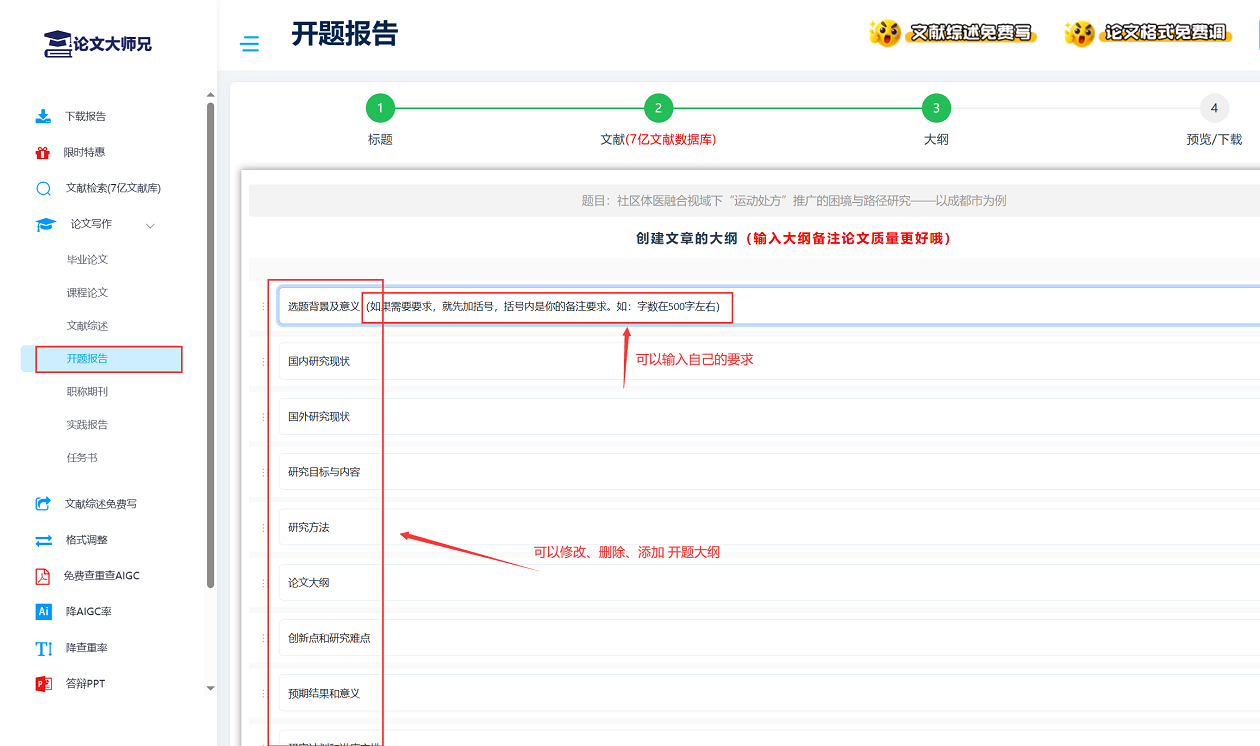Open 毕业论文 in the sidebar menu
Image resolution: width=1260 pixels, height=746 pixels.
[x=87, y=260]
